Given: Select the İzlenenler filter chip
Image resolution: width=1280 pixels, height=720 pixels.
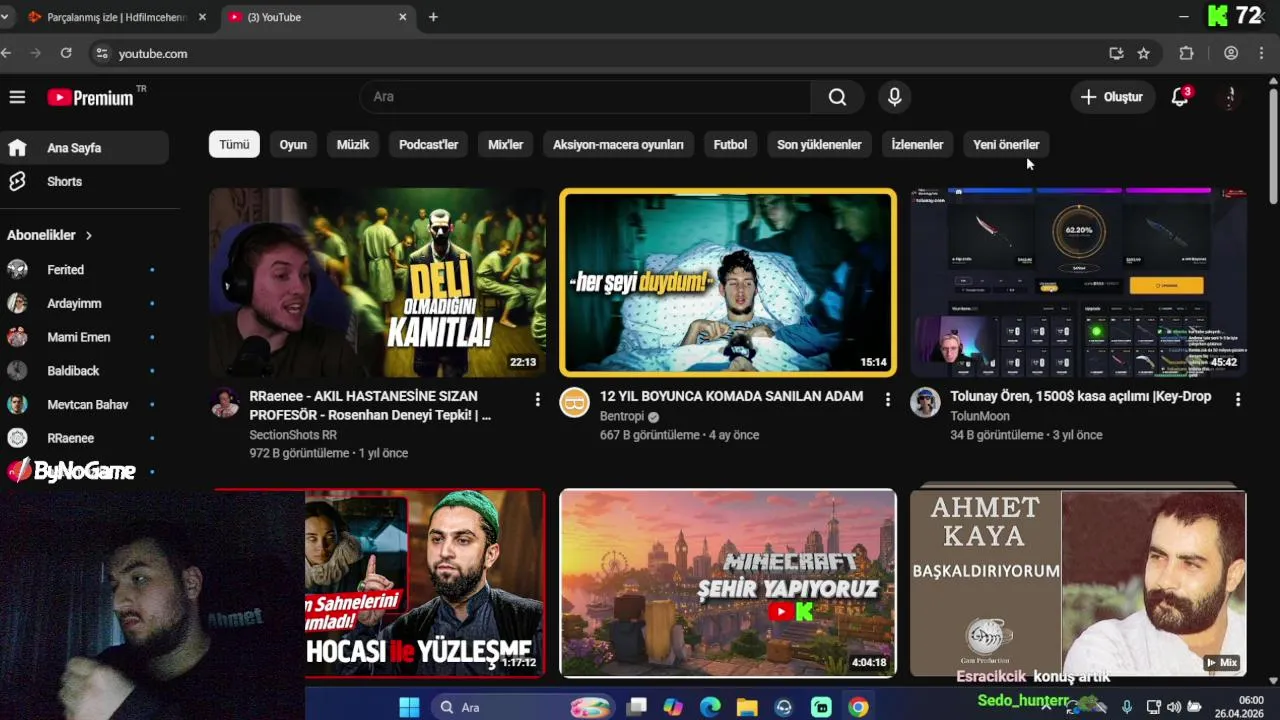Looking at the screenshot, I should [917, 145].
